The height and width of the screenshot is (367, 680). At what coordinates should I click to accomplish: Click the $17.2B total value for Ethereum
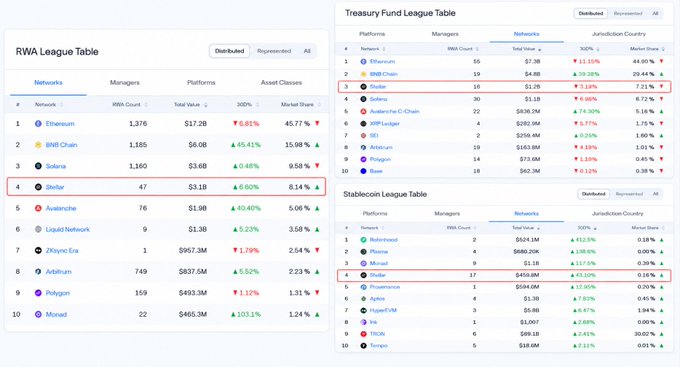196,124
